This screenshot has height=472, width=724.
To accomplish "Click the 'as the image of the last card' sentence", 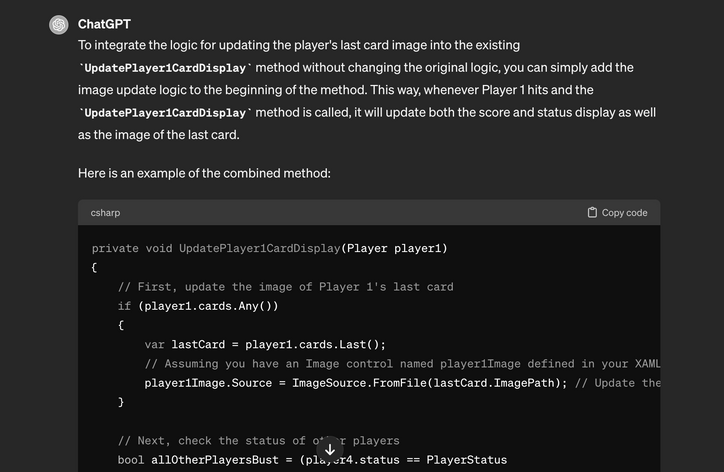I will coord(158,135).
